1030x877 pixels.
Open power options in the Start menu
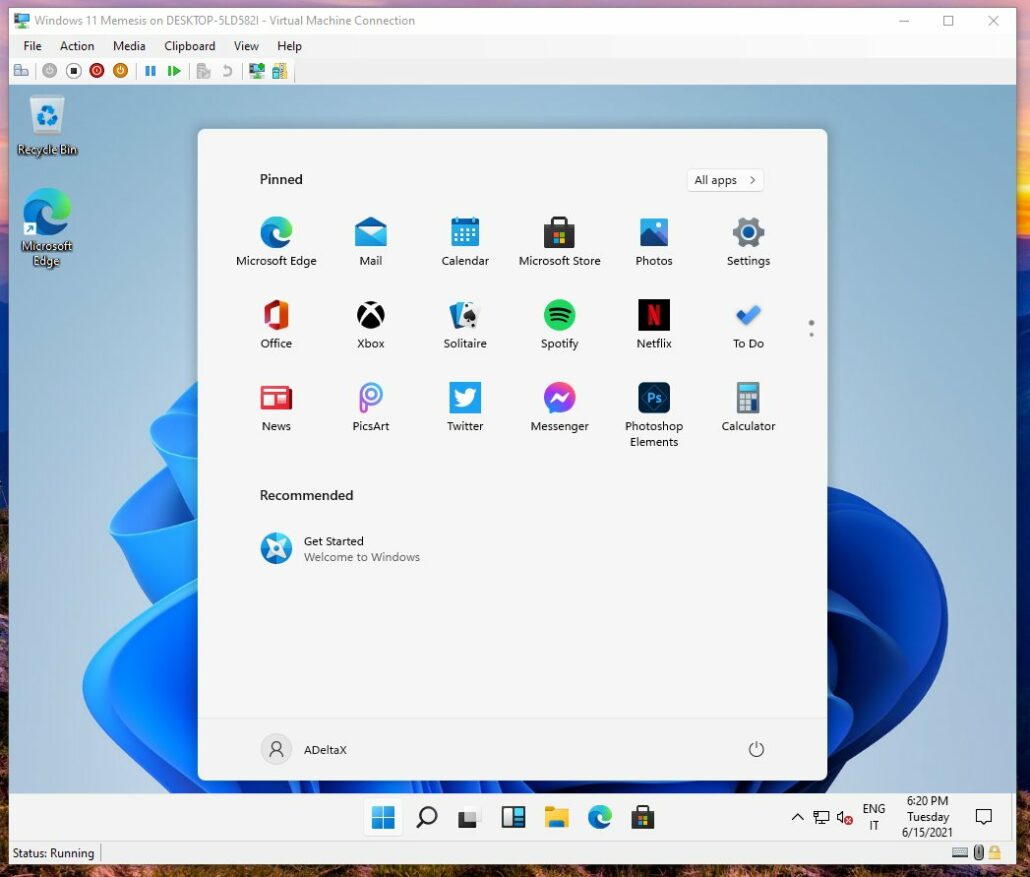click(x=756, y=749)
